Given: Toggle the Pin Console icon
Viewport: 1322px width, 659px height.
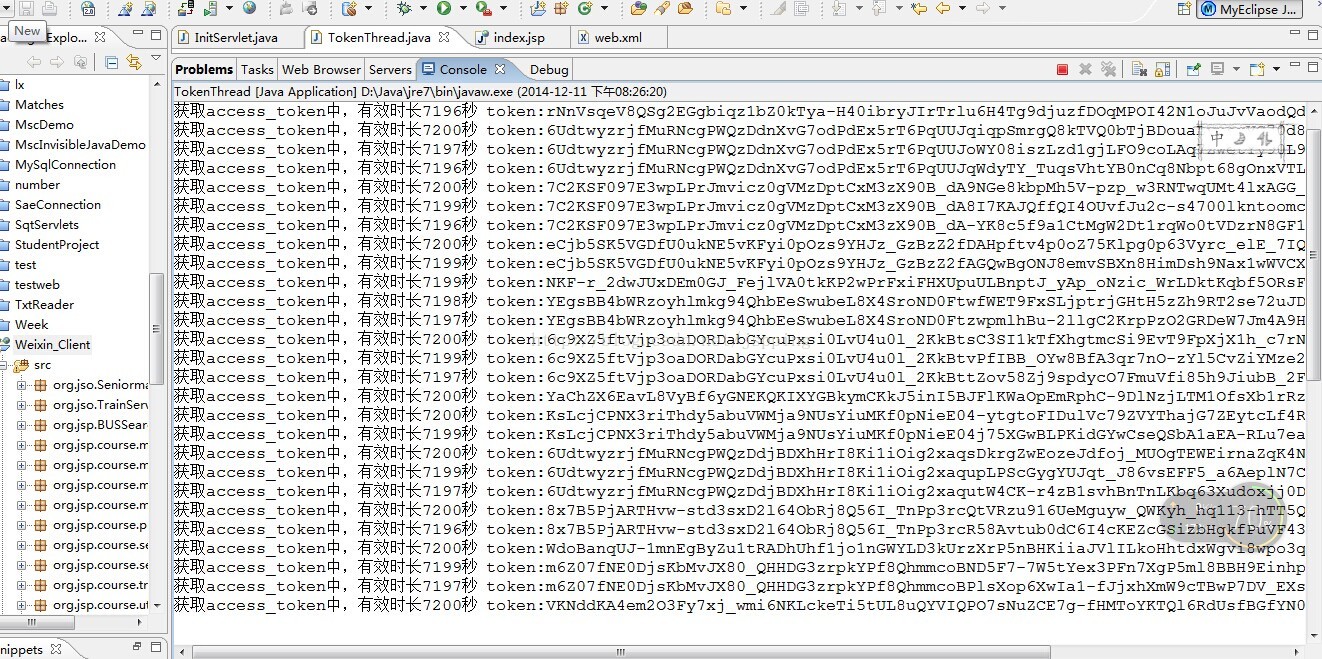Looking at the screenshot, I should (x=1193, y=69).
